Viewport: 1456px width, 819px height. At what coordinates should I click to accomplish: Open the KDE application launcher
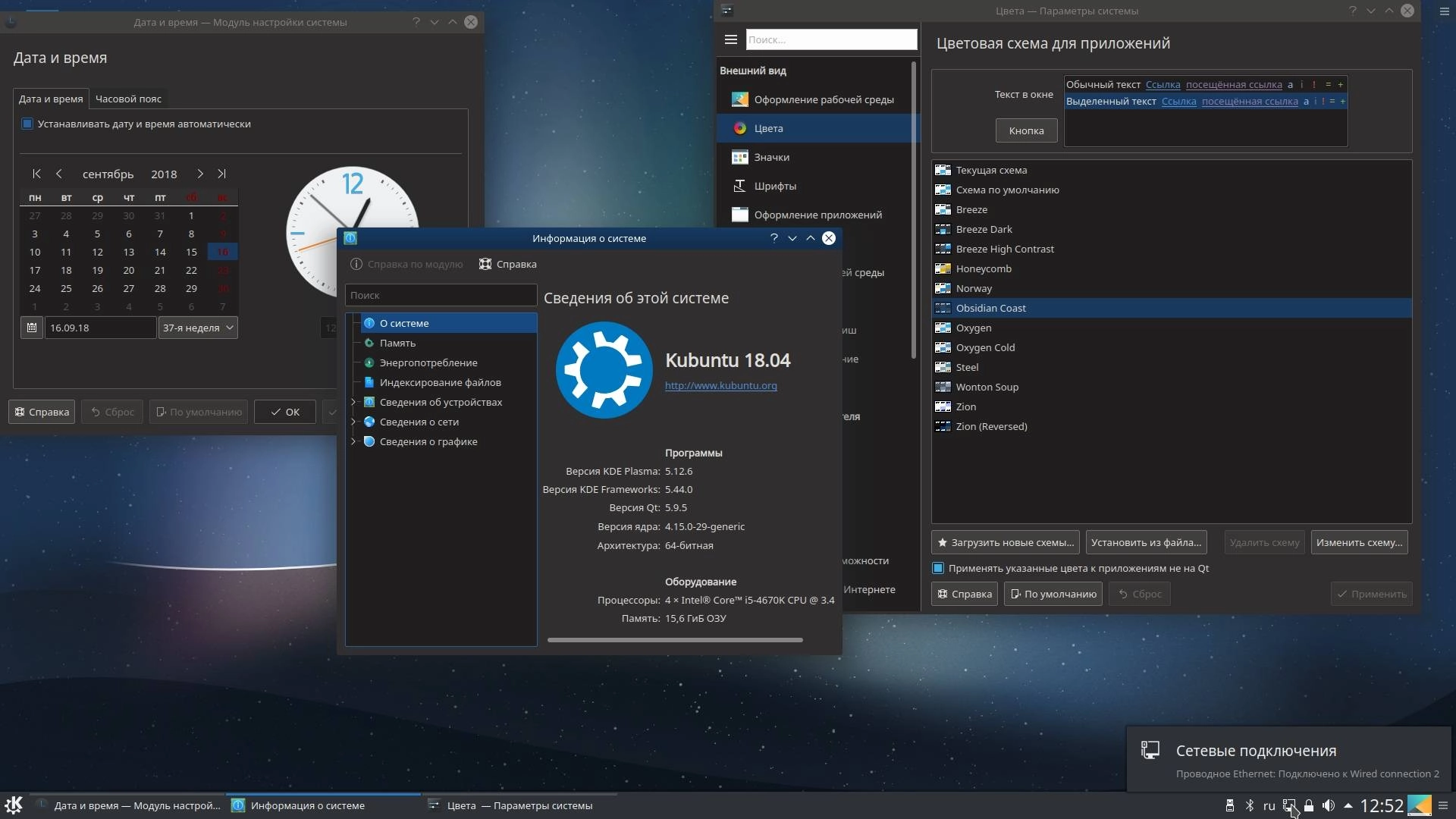tap(14, 805)
